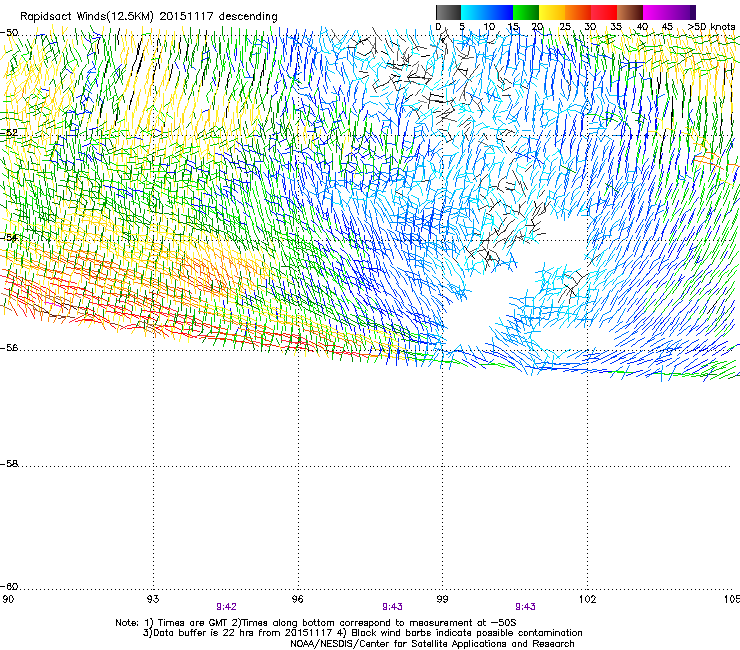Click the magenta 40-45 knots color bar segment
The width and height of the screenshot is (740, 650).
(656, 12)
